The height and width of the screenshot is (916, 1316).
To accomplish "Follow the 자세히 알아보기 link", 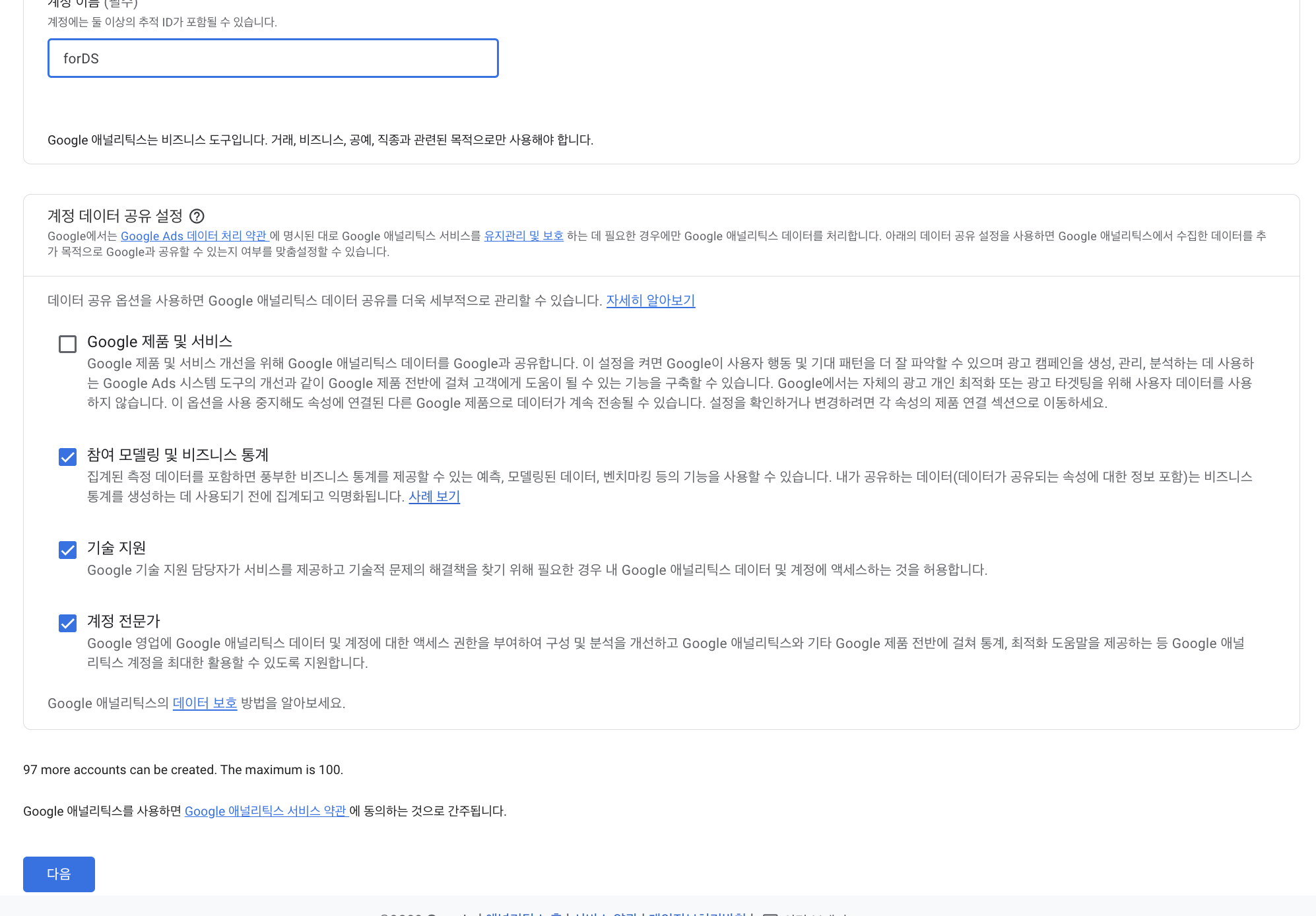I will pos(650,301).
